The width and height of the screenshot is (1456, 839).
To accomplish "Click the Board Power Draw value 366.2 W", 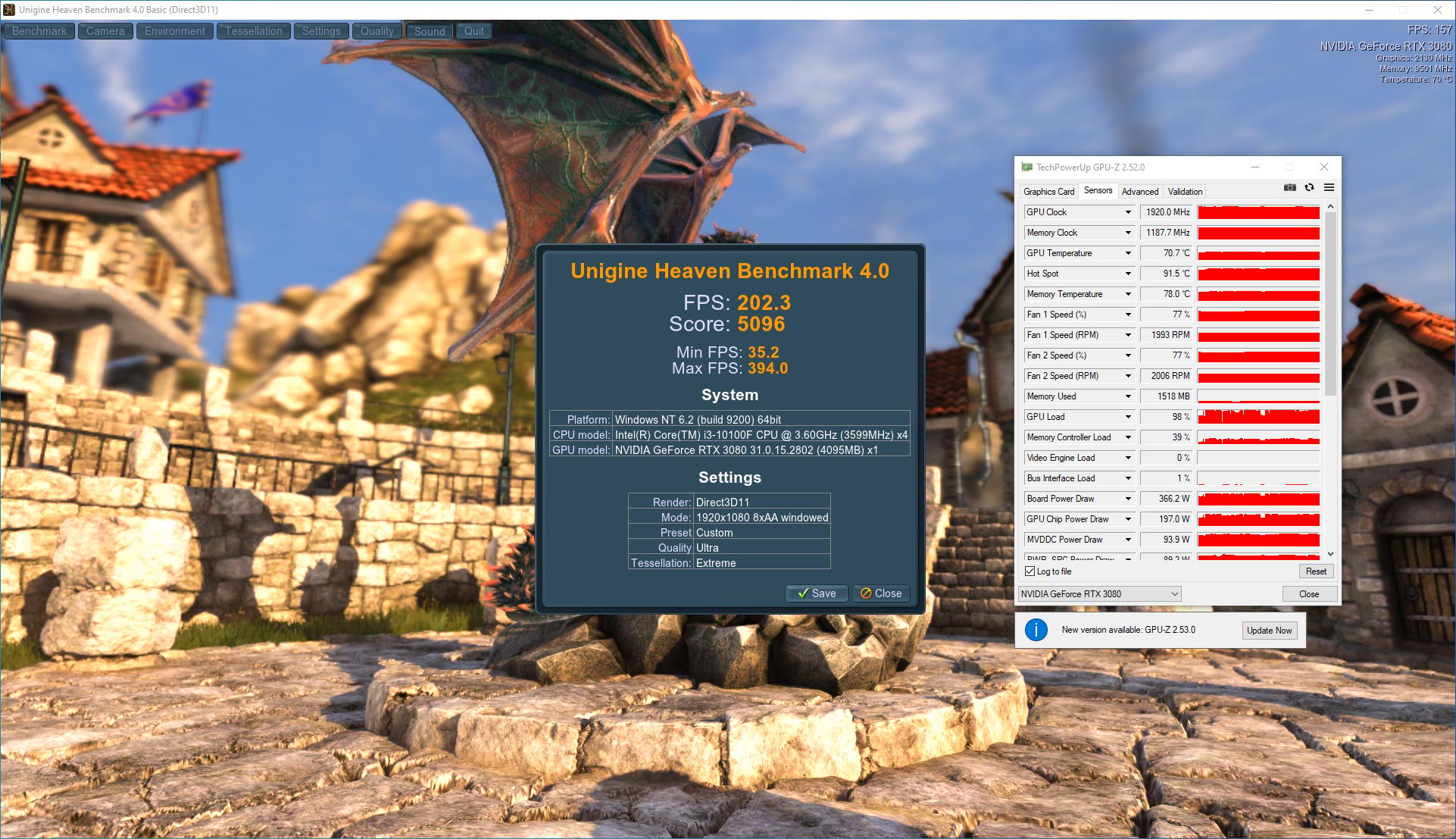I will (x=1167, y=499).
